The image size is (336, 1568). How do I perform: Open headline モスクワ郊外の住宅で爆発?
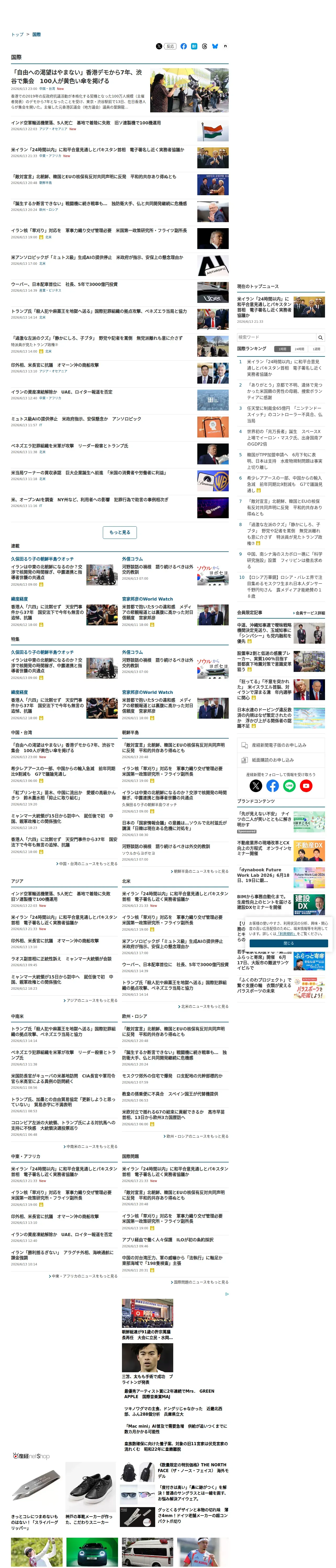(x=172, y=1076)
